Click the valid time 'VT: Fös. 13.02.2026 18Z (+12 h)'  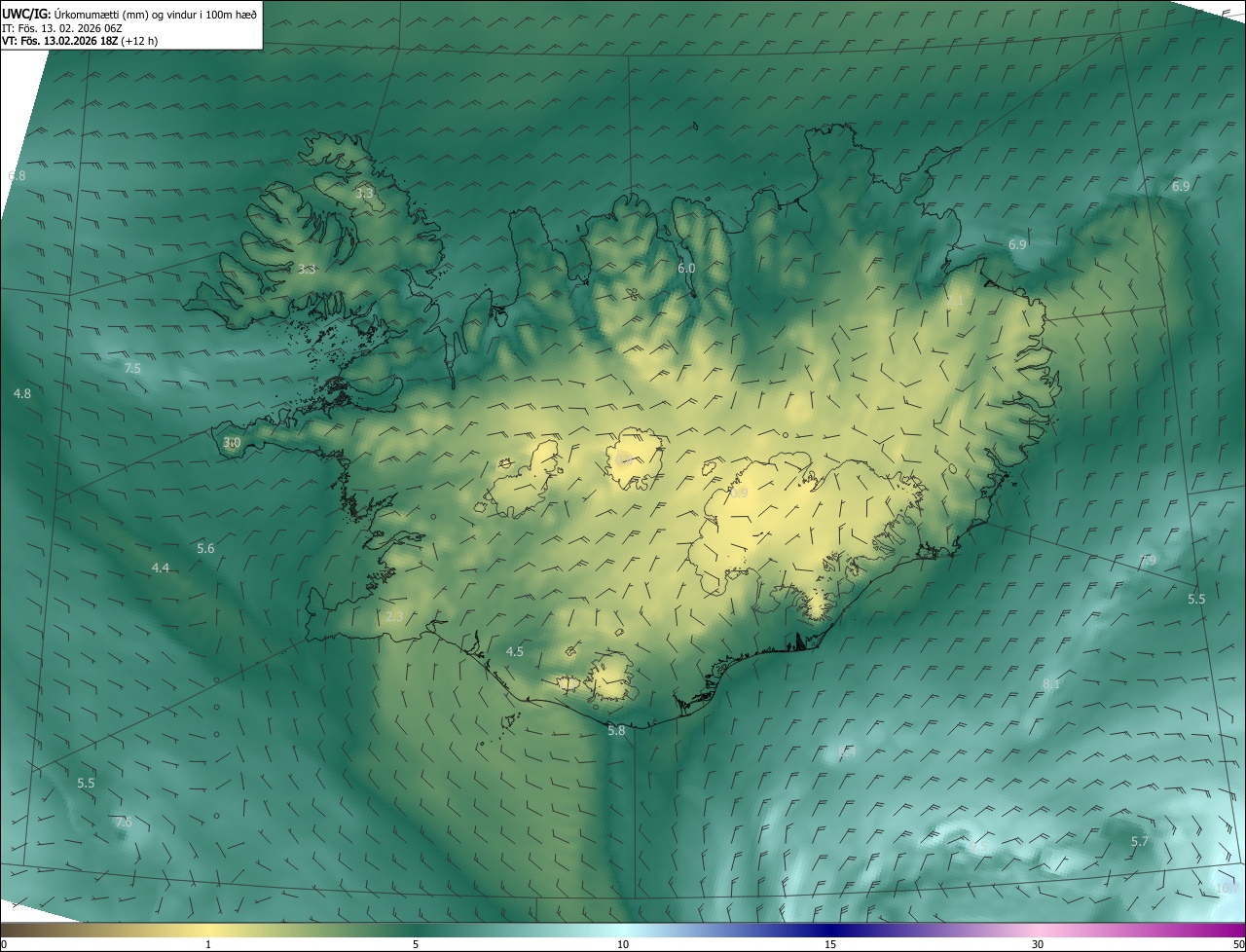80,41
